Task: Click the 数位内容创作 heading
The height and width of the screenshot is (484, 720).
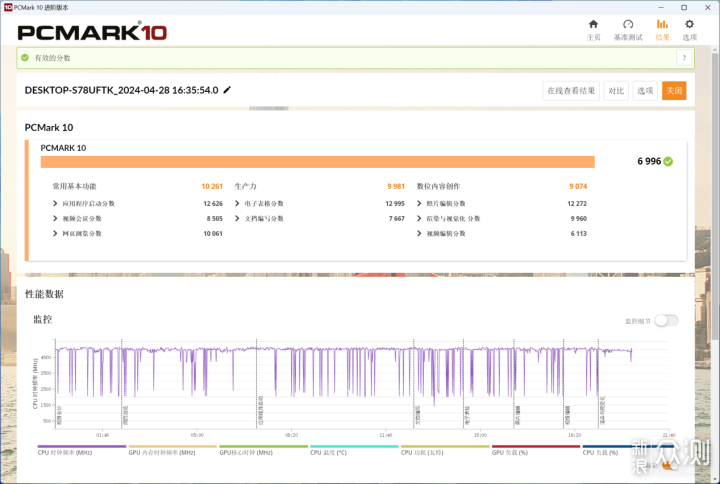Action: tap(438, 186)
